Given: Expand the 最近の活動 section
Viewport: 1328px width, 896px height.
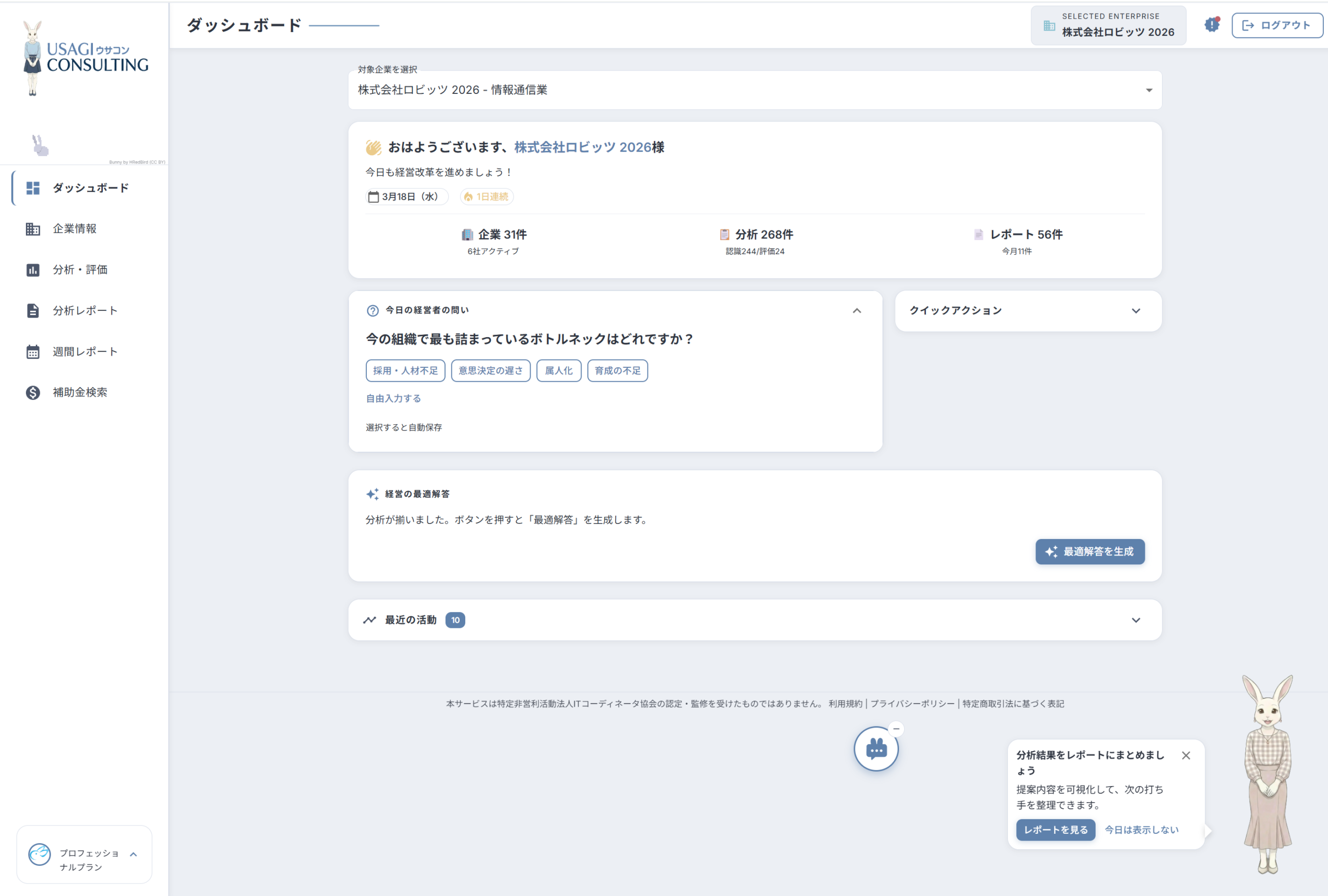Looking at the screenshot, I should (x=1135, y=620).
